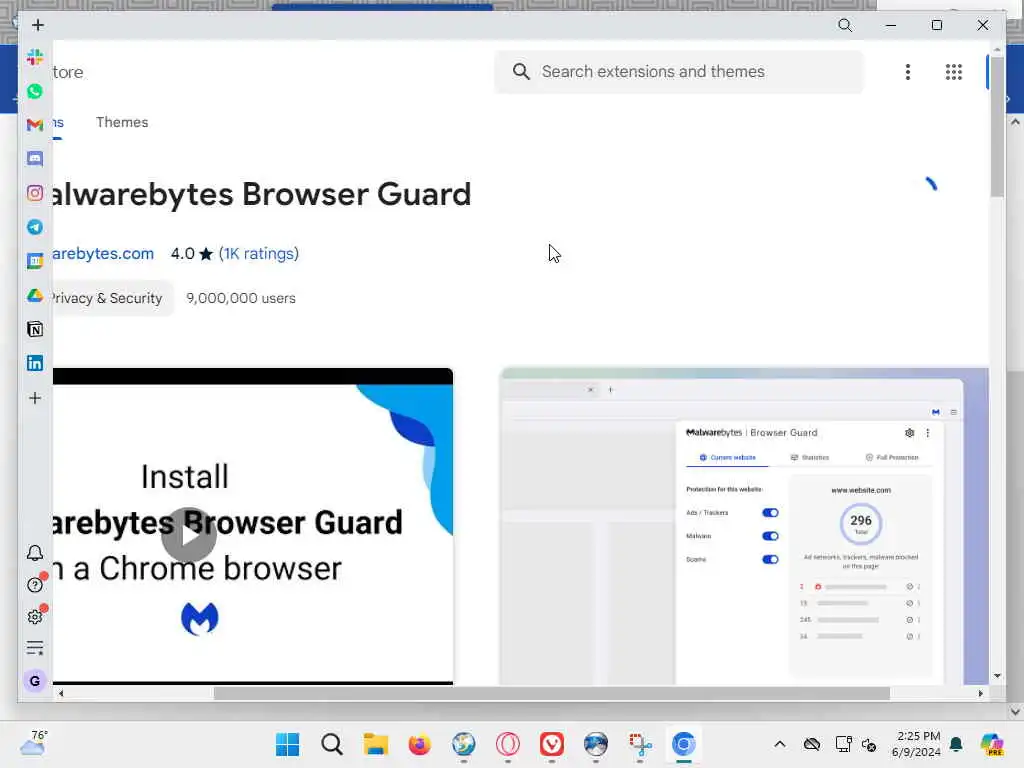Screen dimensions: 1024x768
Task: Open Snipping Tool from the taskbar
Action: pyautogui.click(x=640, y=744)
